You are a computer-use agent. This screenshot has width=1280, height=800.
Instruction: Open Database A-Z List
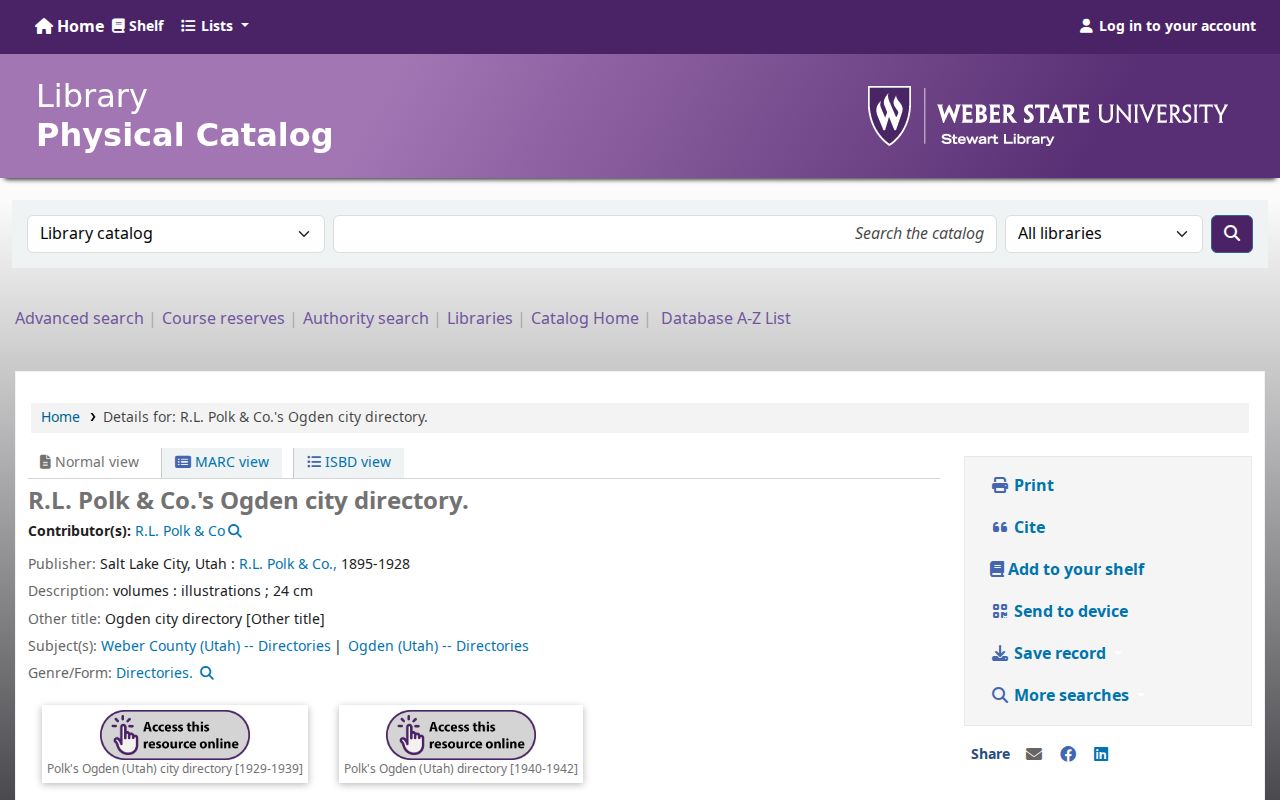tap(725, 318)
